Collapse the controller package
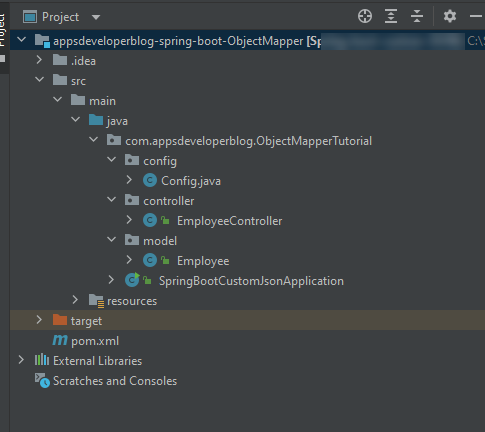Image resolution: width=485 pixels, height=432 pixels. pyautogui.click(x=112, y=200)
